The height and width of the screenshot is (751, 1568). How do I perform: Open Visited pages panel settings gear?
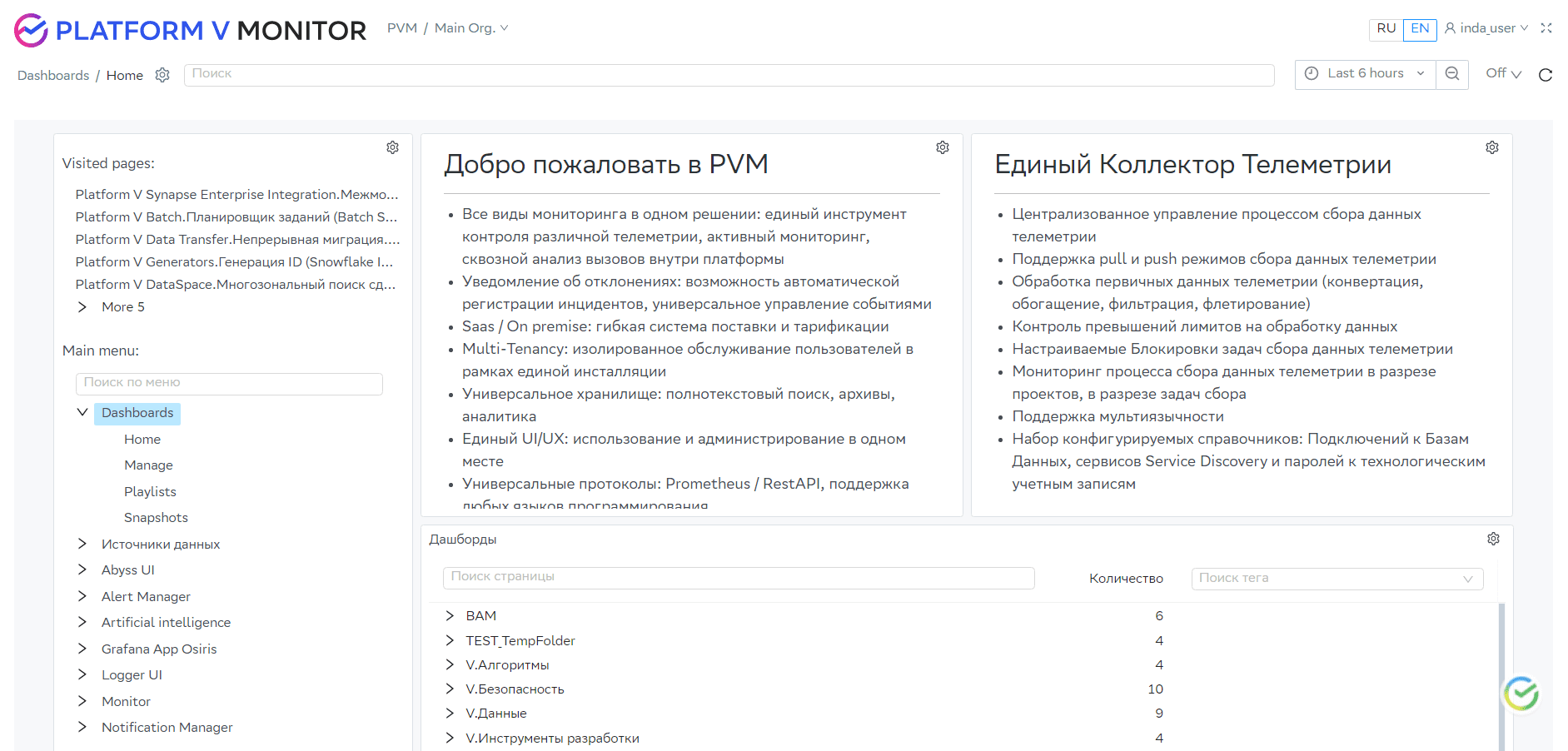pos(392,147)
